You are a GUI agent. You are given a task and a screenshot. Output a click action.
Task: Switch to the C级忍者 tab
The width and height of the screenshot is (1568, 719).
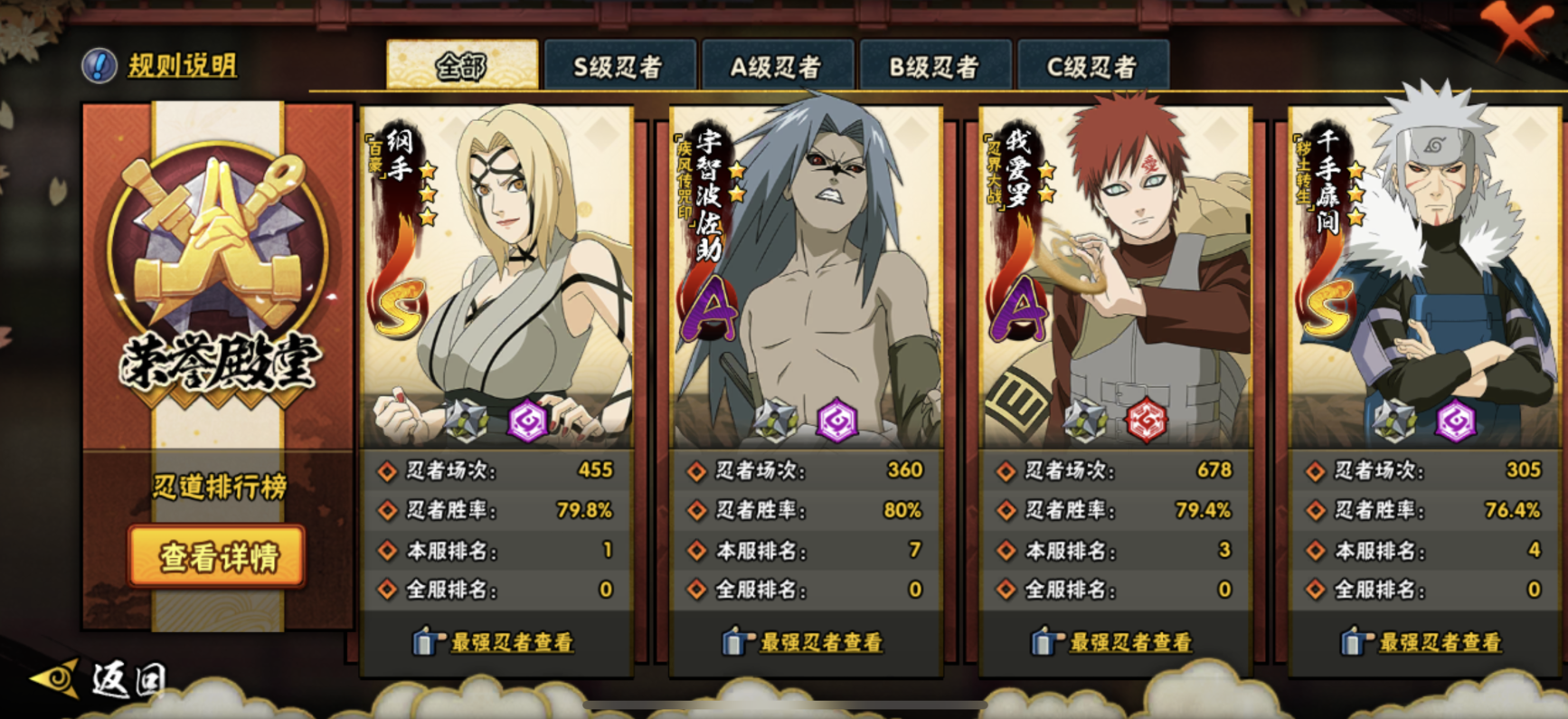click(x=1092, y=65)
